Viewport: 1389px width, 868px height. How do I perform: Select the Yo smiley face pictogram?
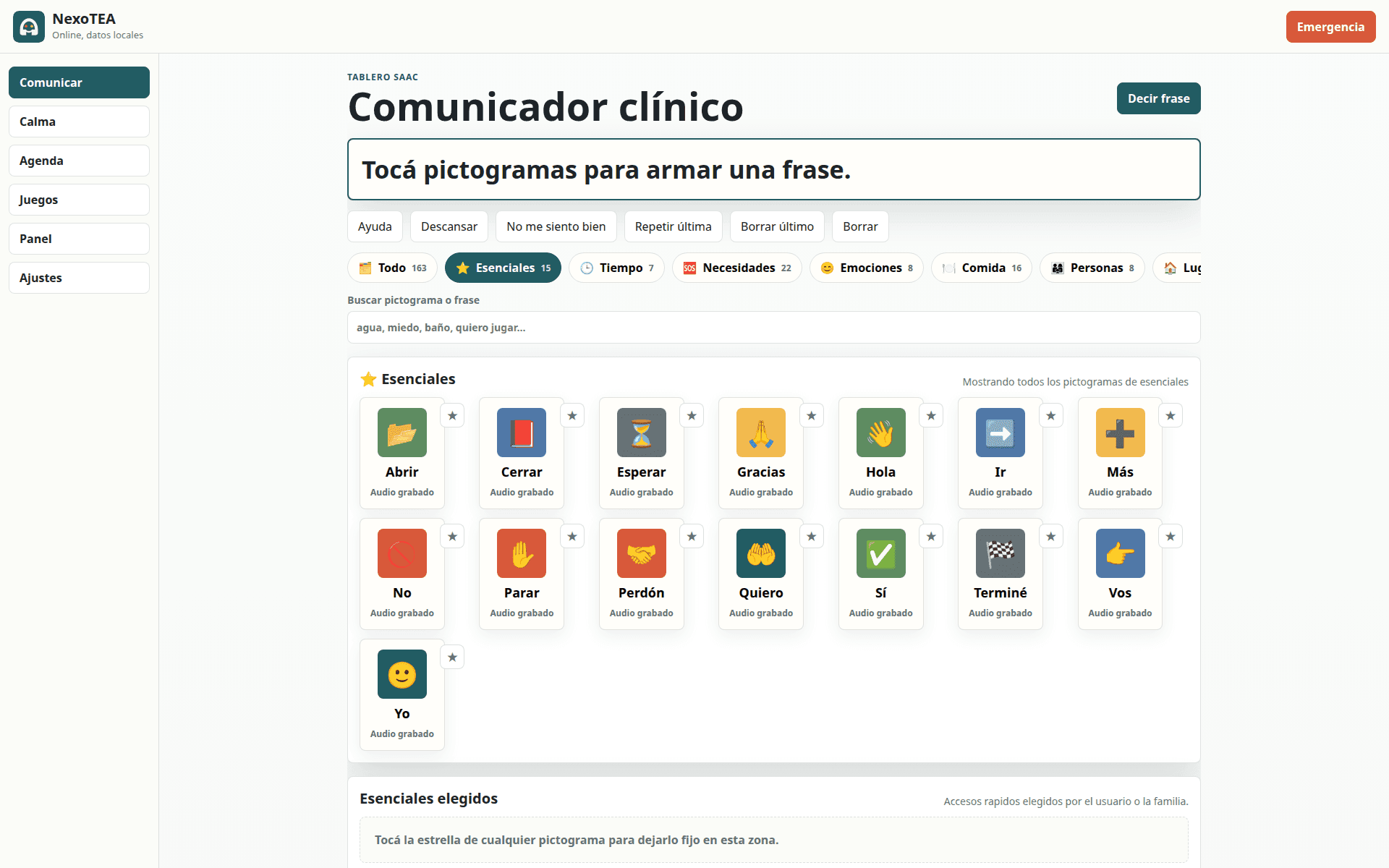[x=402, y=694]
